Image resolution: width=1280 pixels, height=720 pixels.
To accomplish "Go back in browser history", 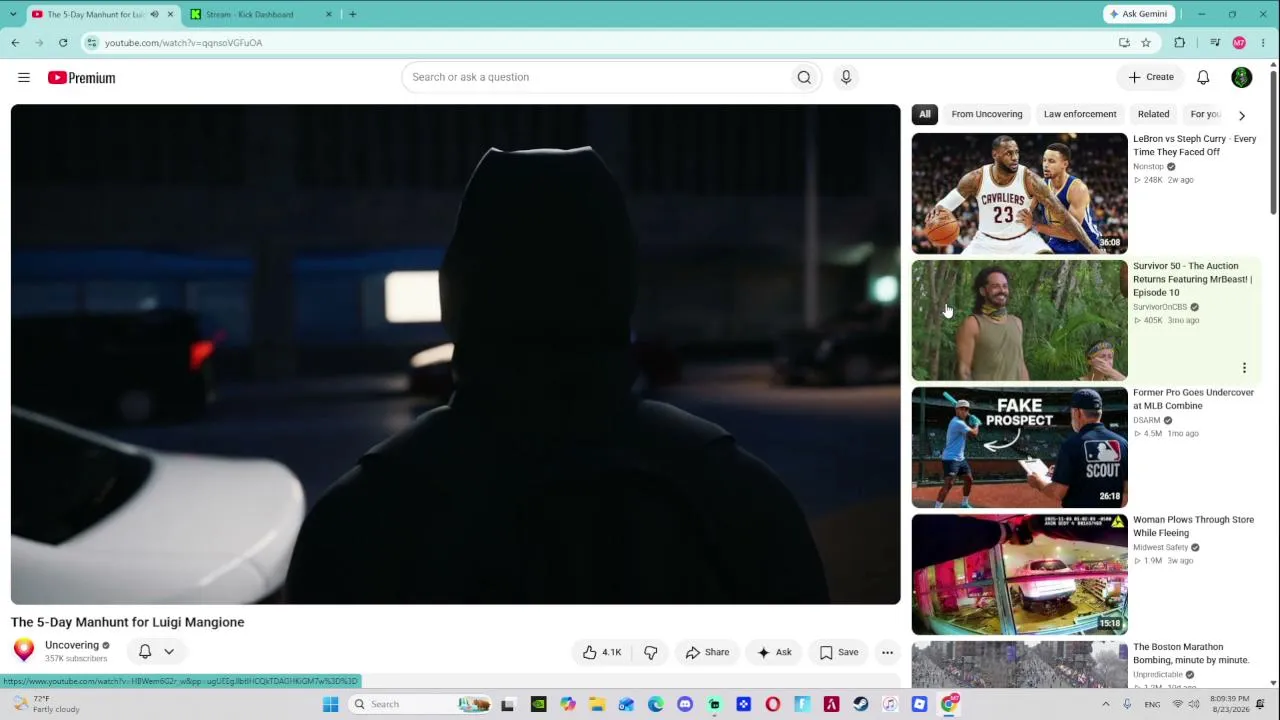I will [15, 43].
